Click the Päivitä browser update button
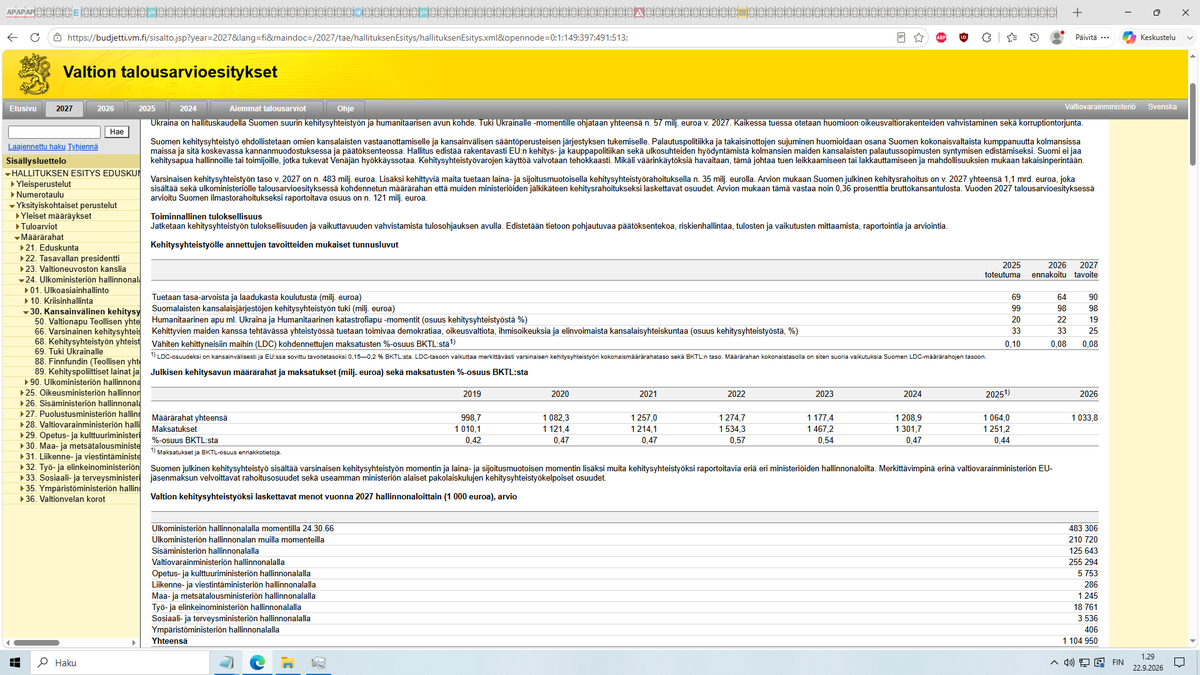The height and width of the screenshot is (675, 1200). coord(1091,37)
